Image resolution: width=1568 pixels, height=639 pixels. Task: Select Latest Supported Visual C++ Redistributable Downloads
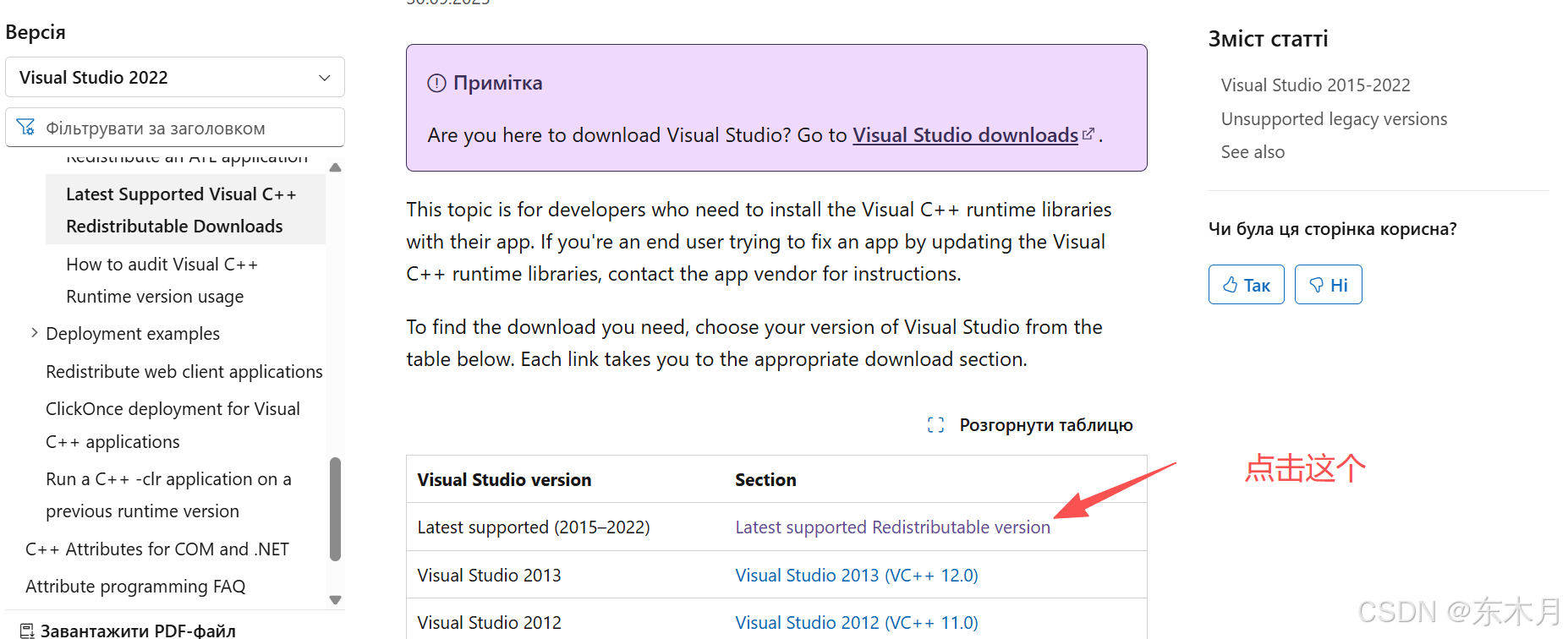click(x=185, y=210)
